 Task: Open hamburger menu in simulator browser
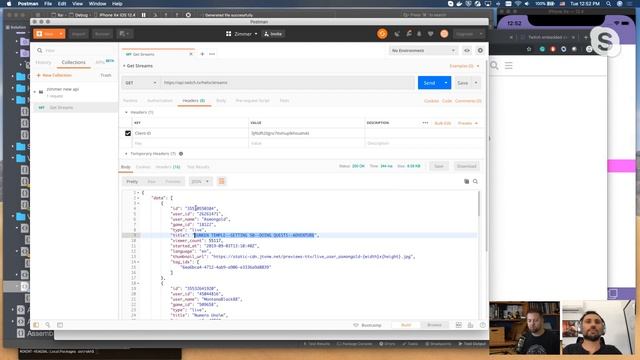(x=509, y=65)
